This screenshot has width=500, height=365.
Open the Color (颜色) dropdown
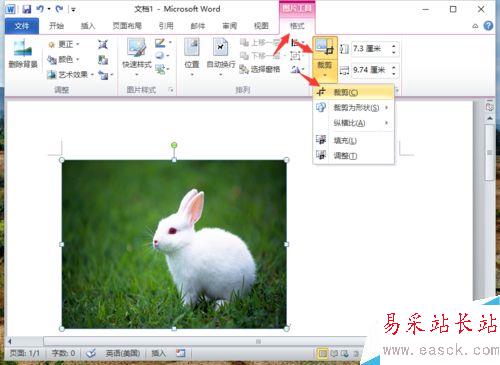point(63,60)
